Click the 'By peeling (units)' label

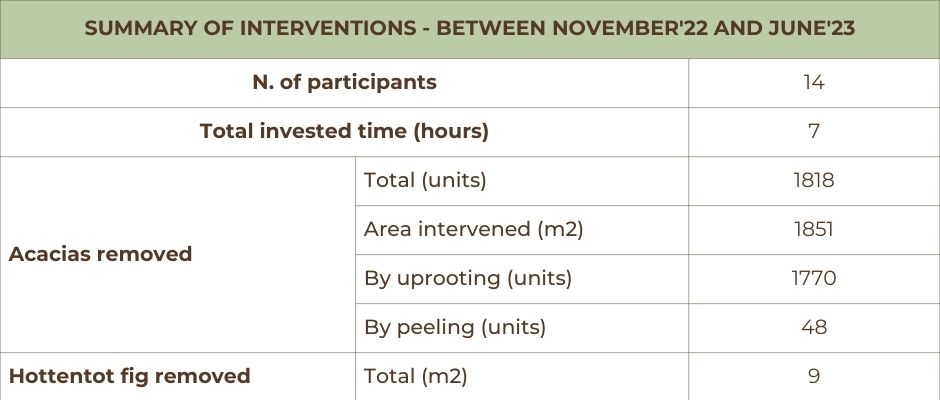455,327
